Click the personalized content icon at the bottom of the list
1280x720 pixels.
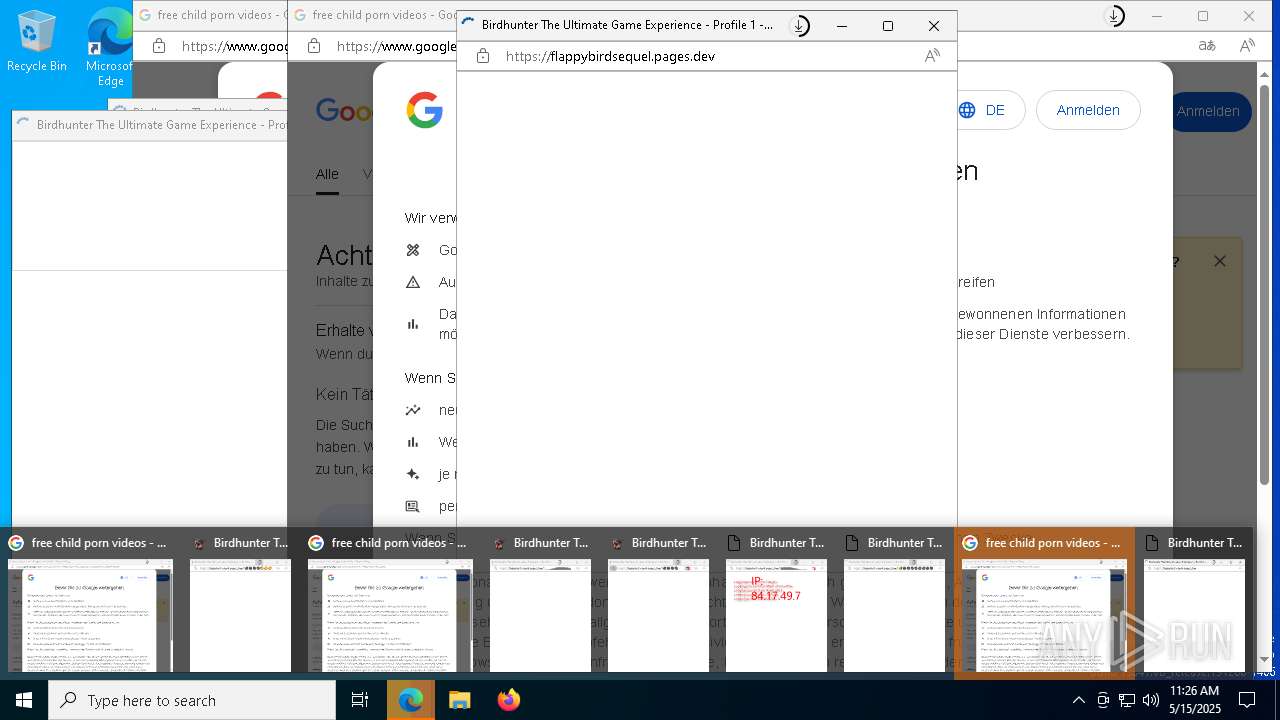click(x=413, y=506)
